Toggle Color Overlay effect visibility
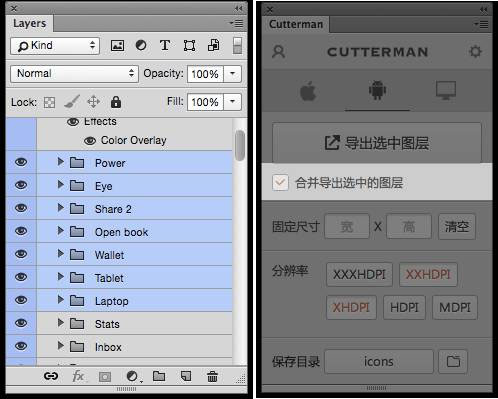 [x=90, y=141]
